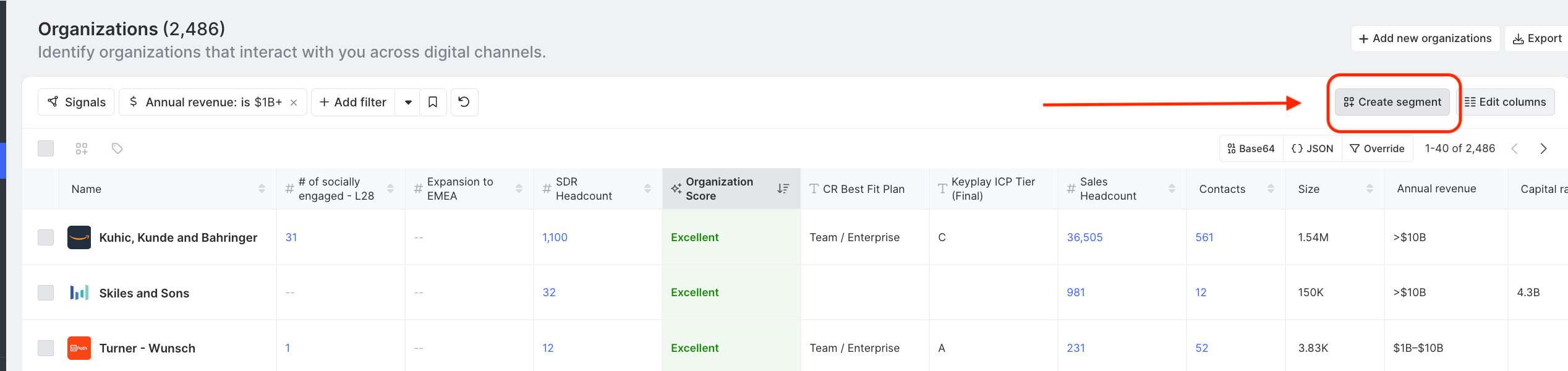The image size is (1568, 371).
Task: Click the tag icon above the table
Action: (x=117, y=148)
